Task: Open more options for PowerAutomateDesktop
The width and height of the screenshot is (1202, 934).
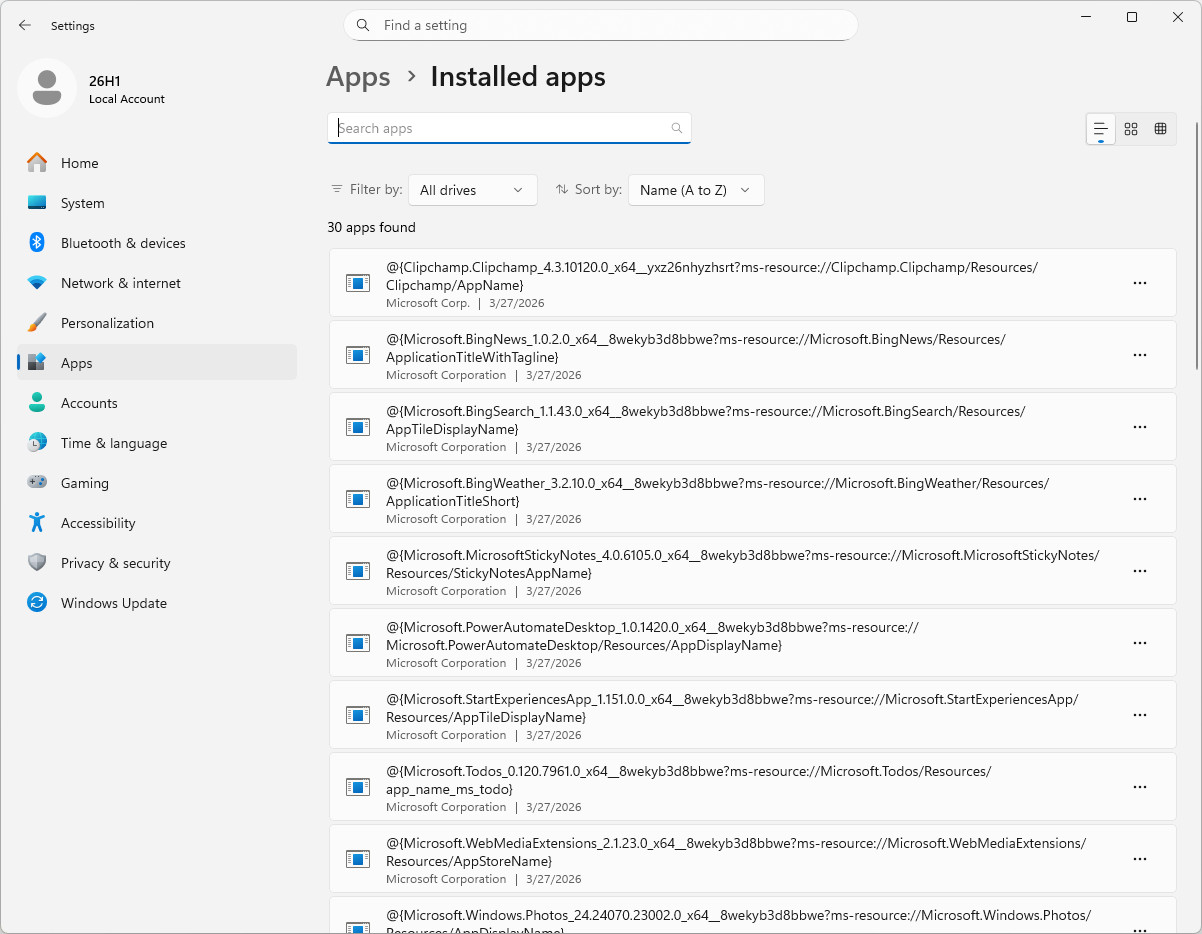Action: pos(1139,643)
